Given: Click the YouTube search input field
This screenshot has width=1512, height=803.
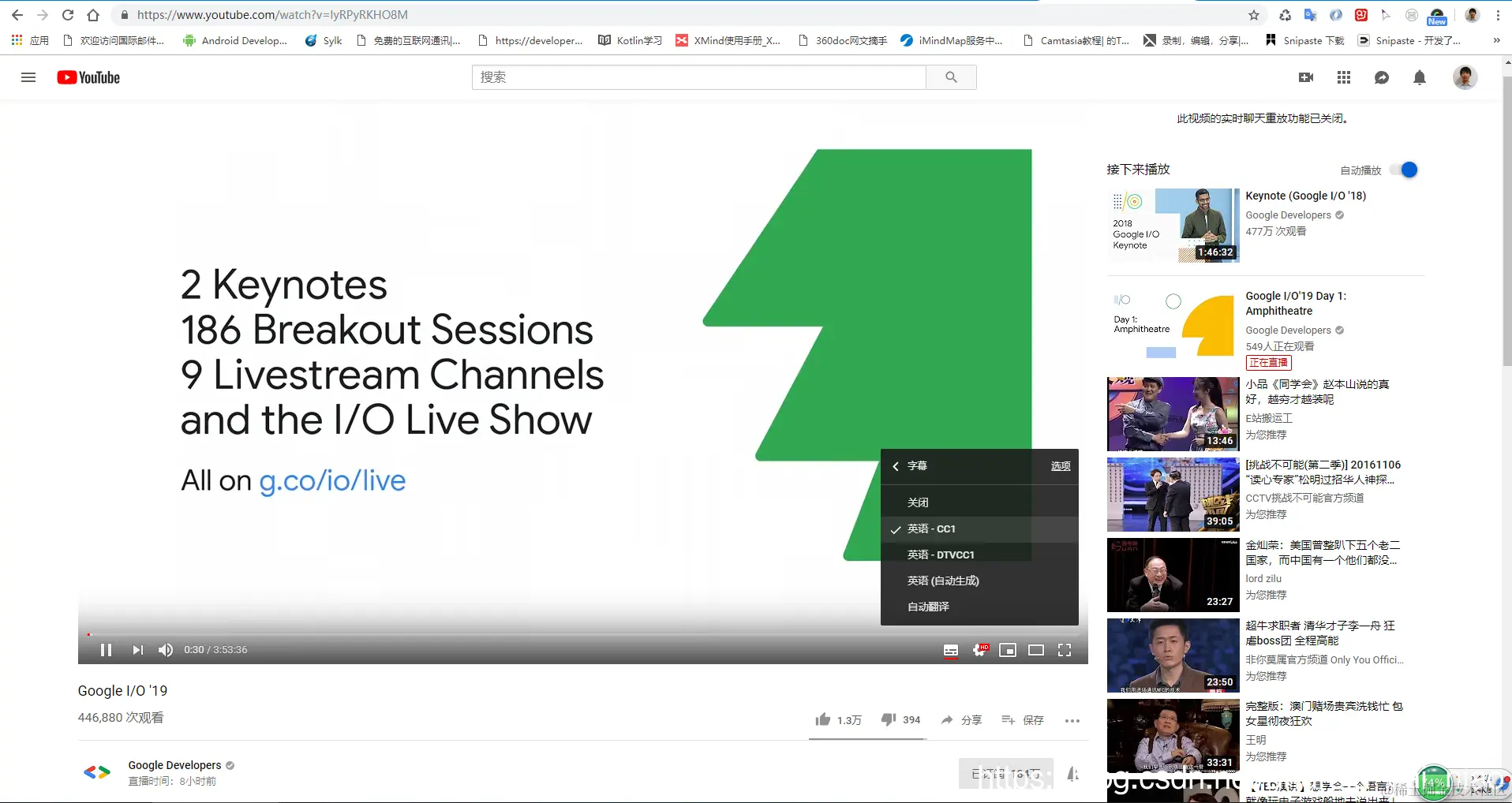Looking at the screenshot, I should [x=698, y=77].
